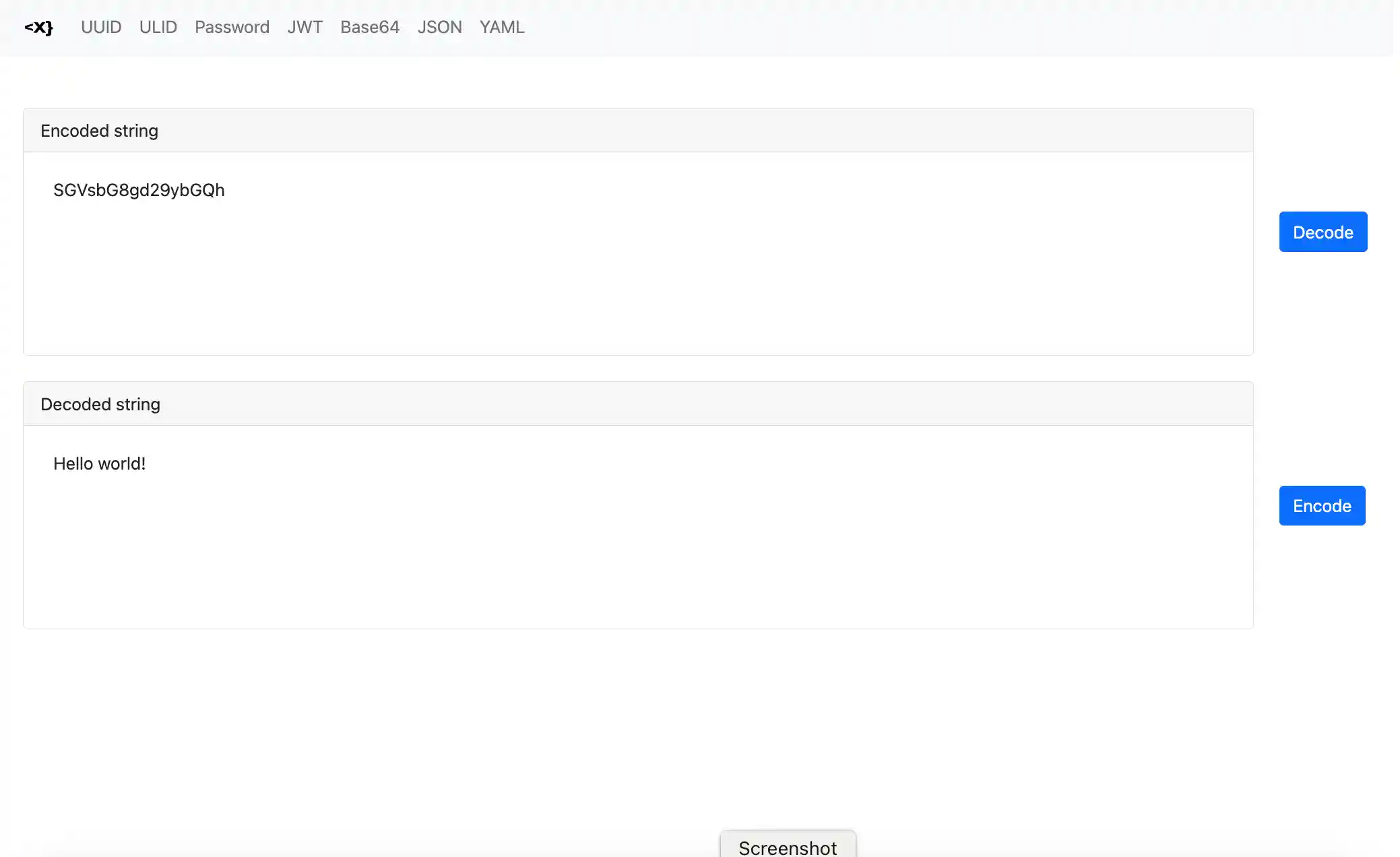Click the Encoded string panel header
The image size is (1400, 857).
(x=99, y=131)
